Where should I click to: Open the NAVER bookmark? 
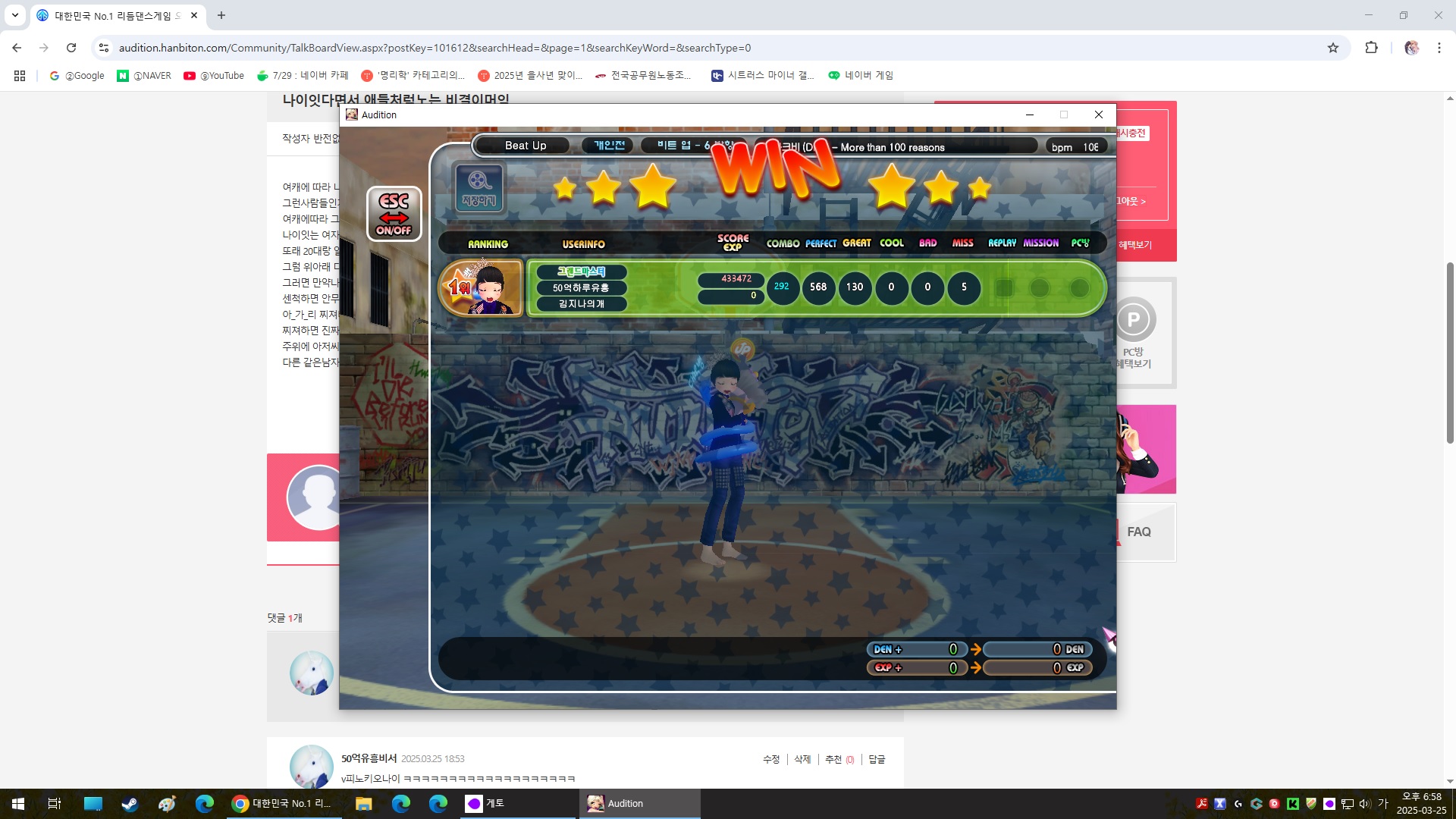click(144, 76)
